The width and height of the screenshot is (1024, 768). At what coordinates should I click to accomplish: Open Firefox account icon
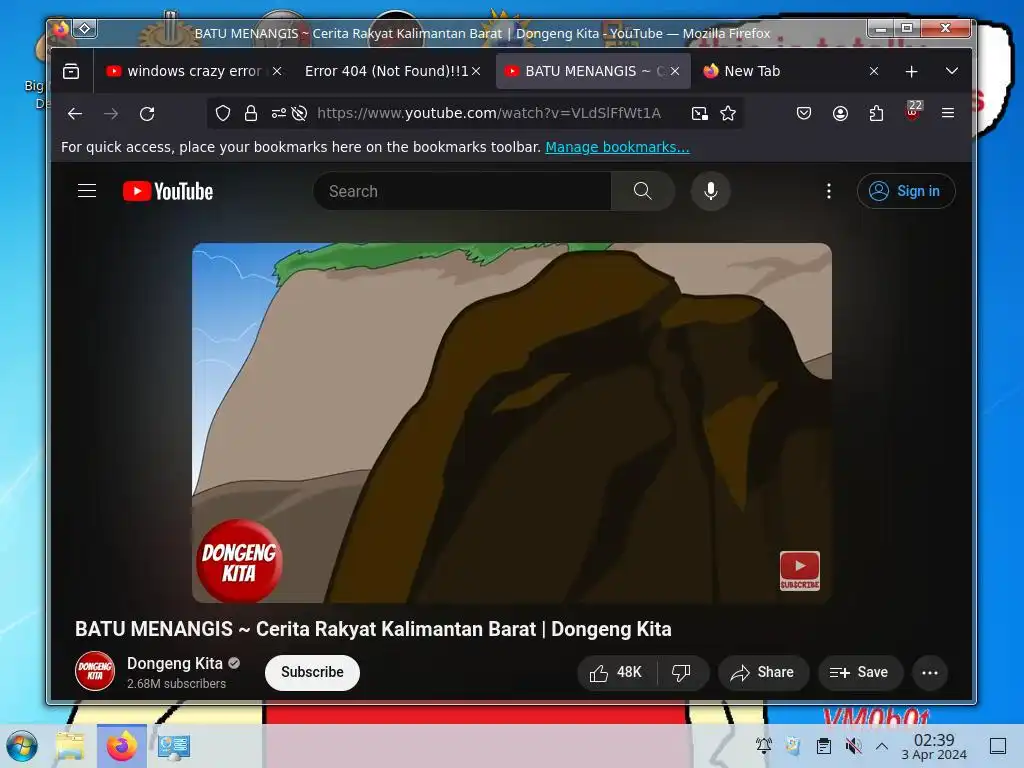point(840,114)
